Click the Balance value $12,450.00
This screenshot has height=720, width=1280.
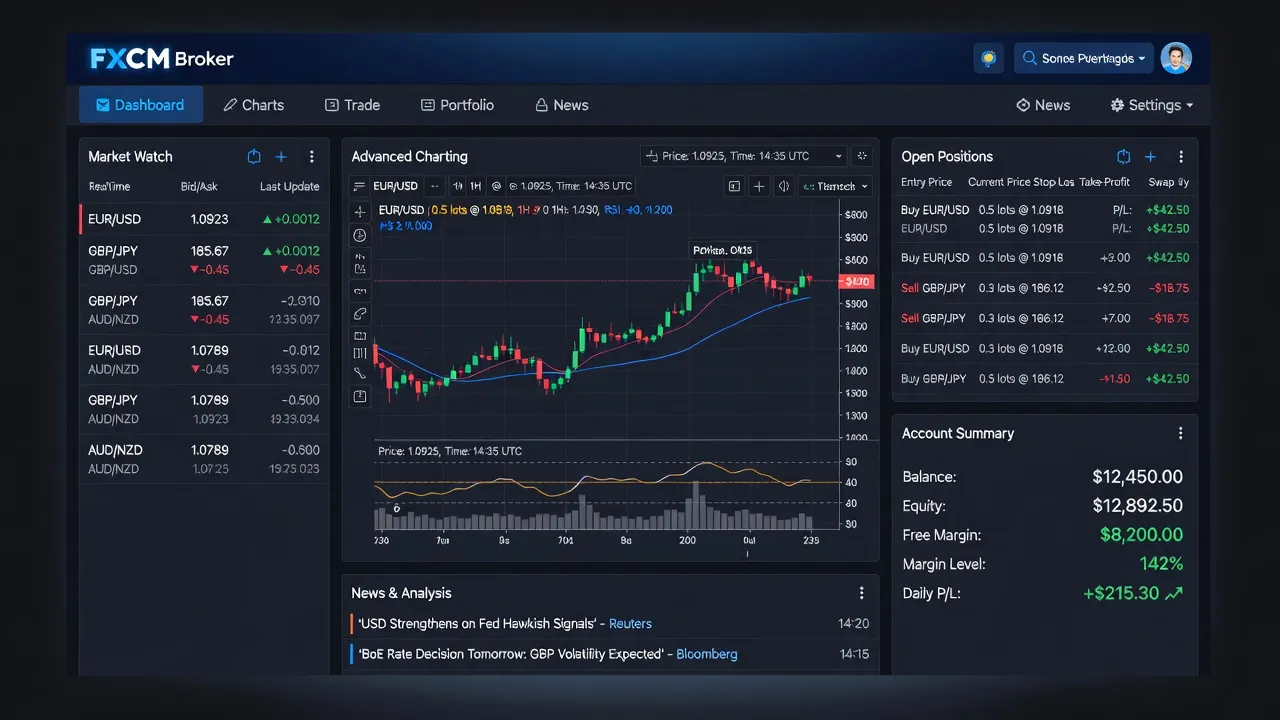coord(1137,477)
